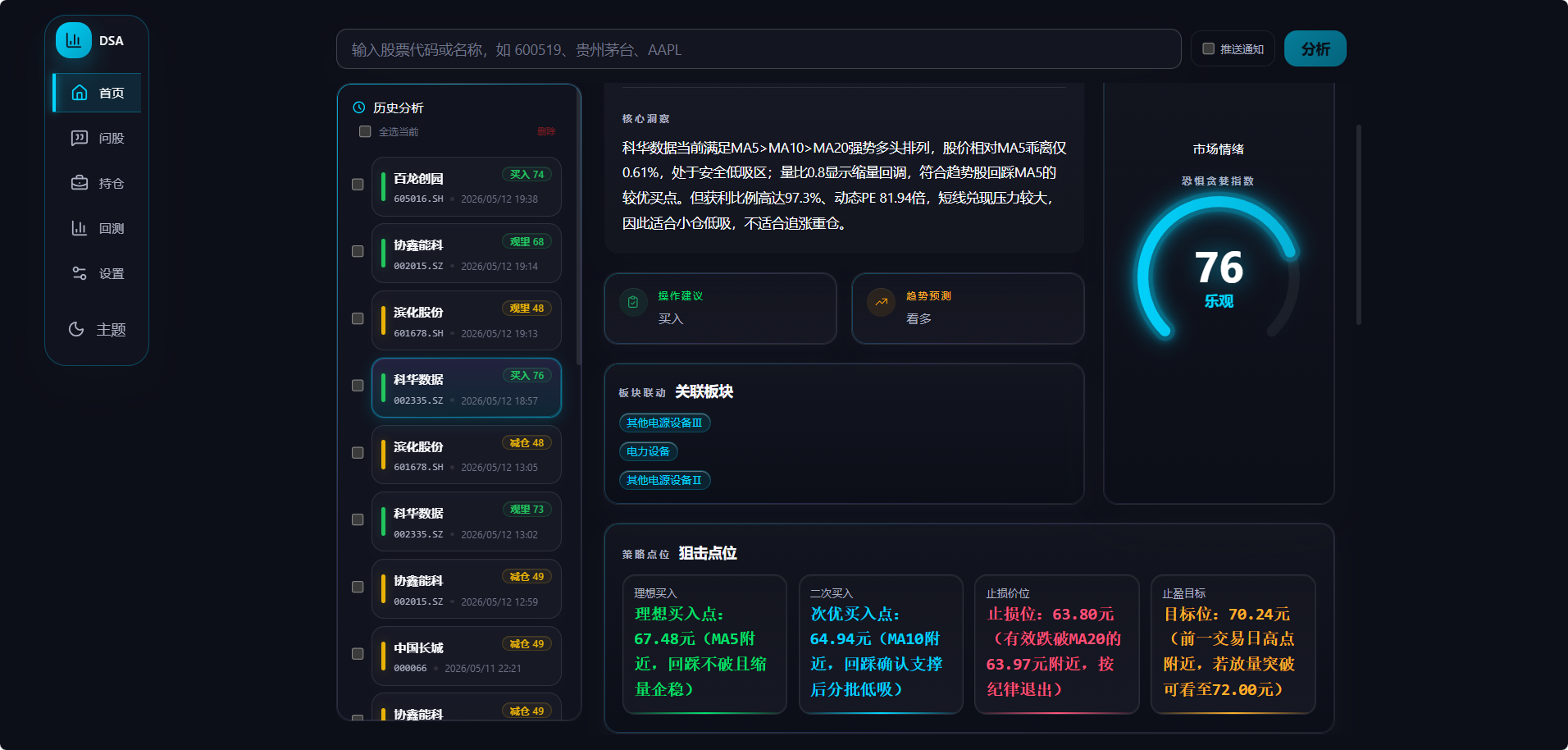Check the 全选当前 select-all checkbox
Image resolution: width=1568 pixels, height=750 pixels.
(365, 131)
